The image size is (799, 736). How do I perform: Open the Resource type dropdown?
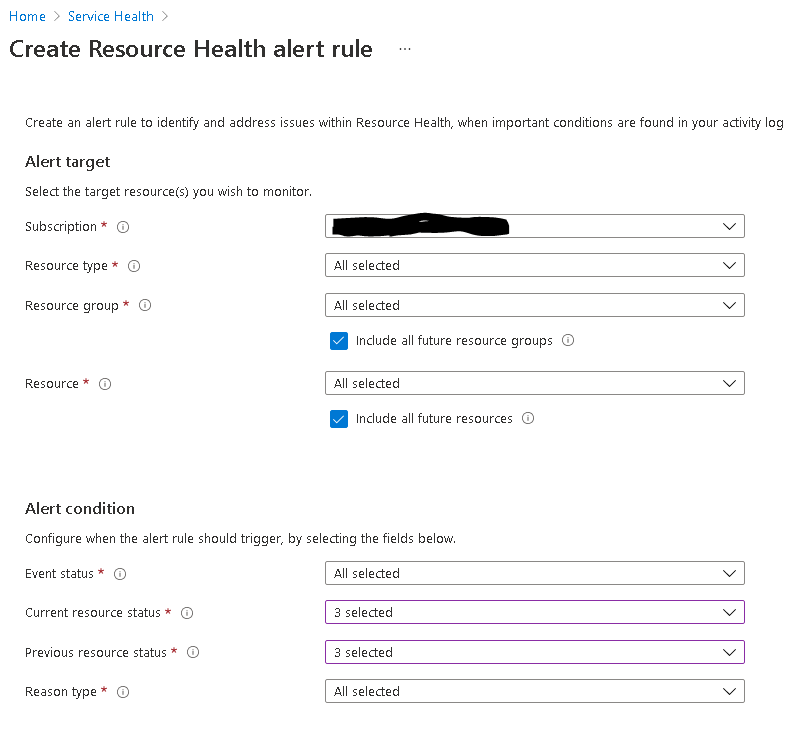(x=535, y=266)
